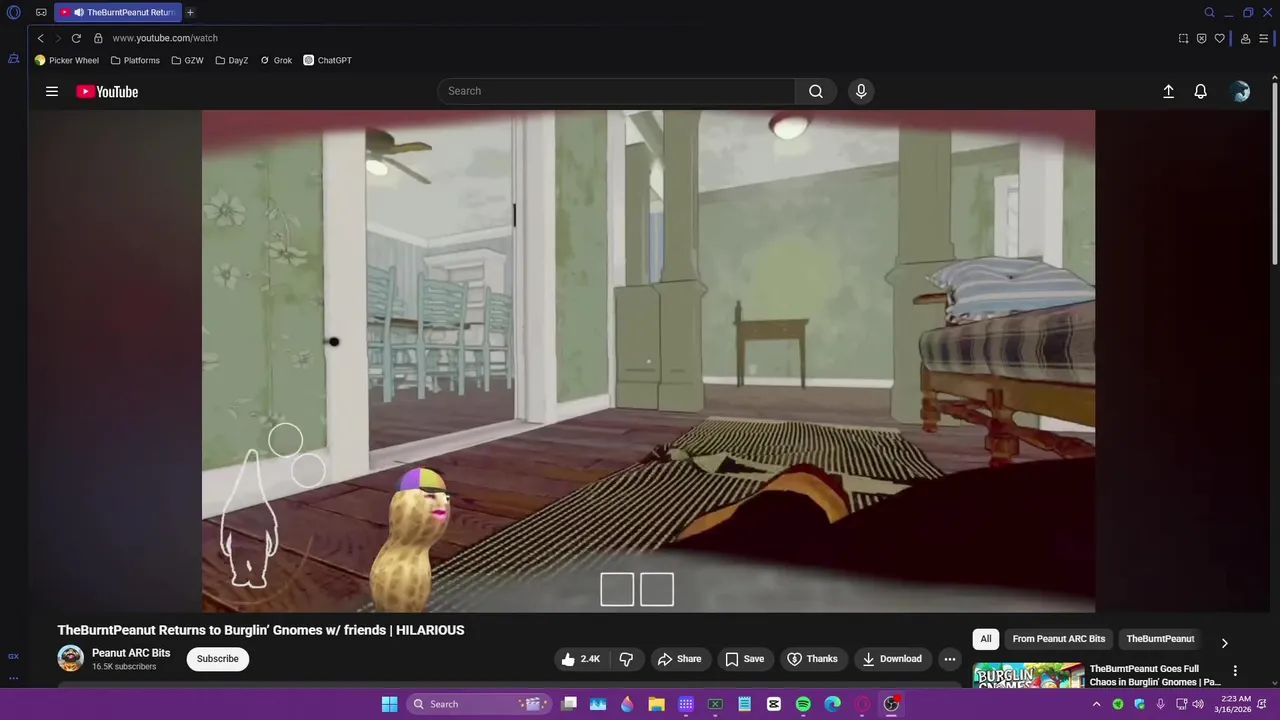Dislike the video

coord(626,659)
